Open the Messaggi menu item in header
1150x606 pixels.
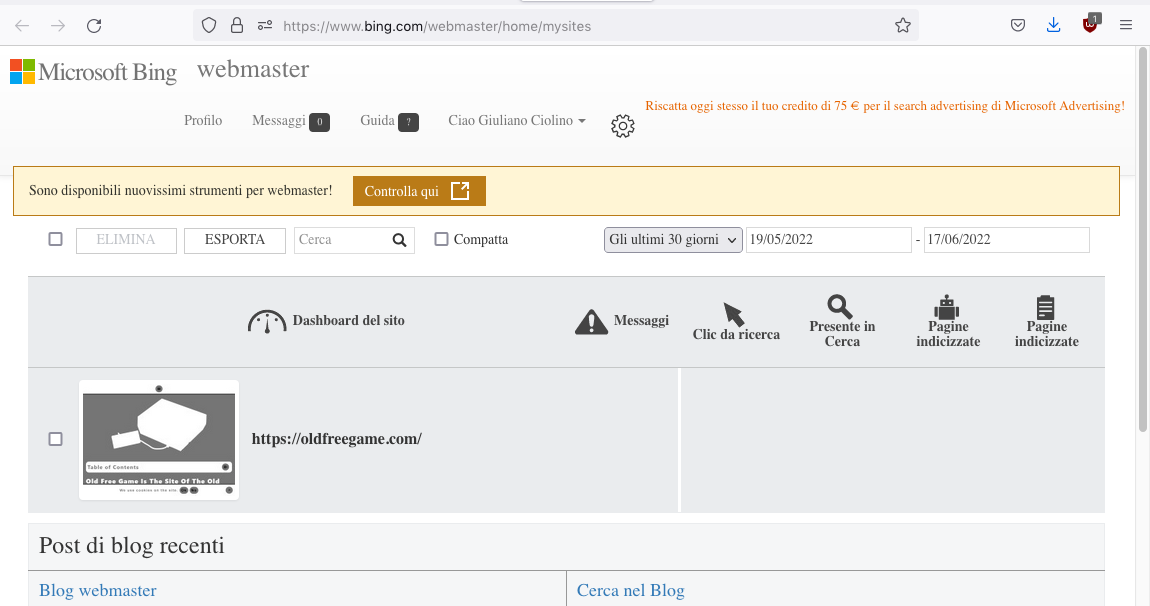point(279,120)
